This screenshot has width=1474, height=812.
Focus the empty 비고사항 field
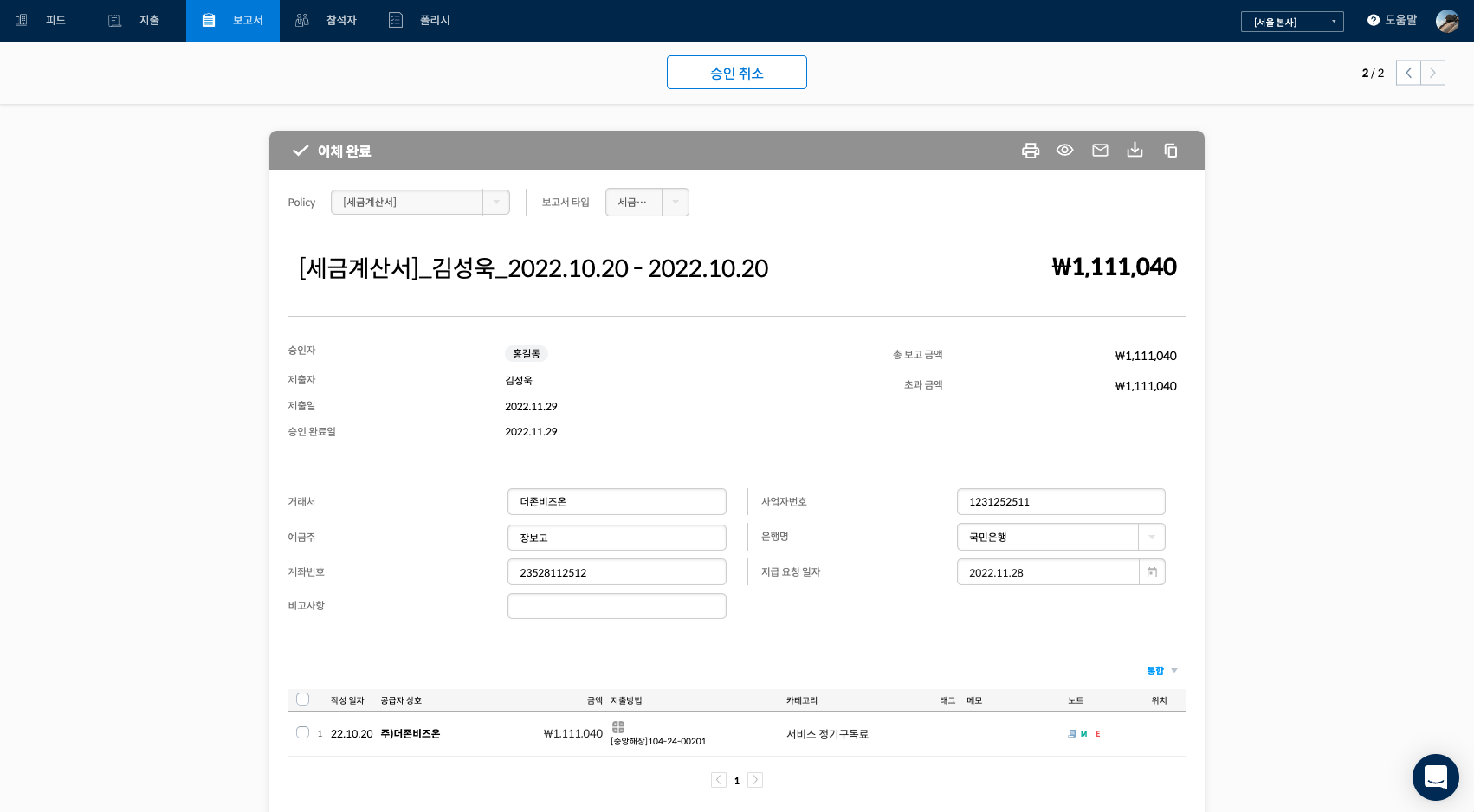pos(617,606)
